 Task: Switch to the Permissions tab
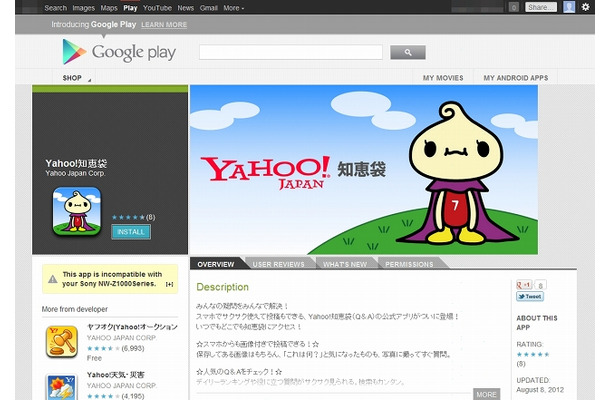tap(409, 264)
